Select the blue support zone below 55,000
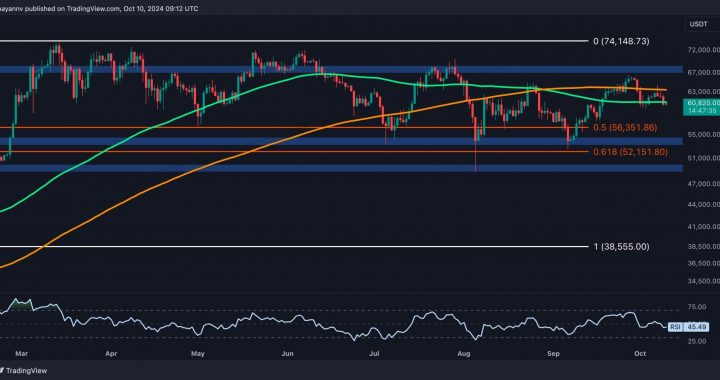 341,141
